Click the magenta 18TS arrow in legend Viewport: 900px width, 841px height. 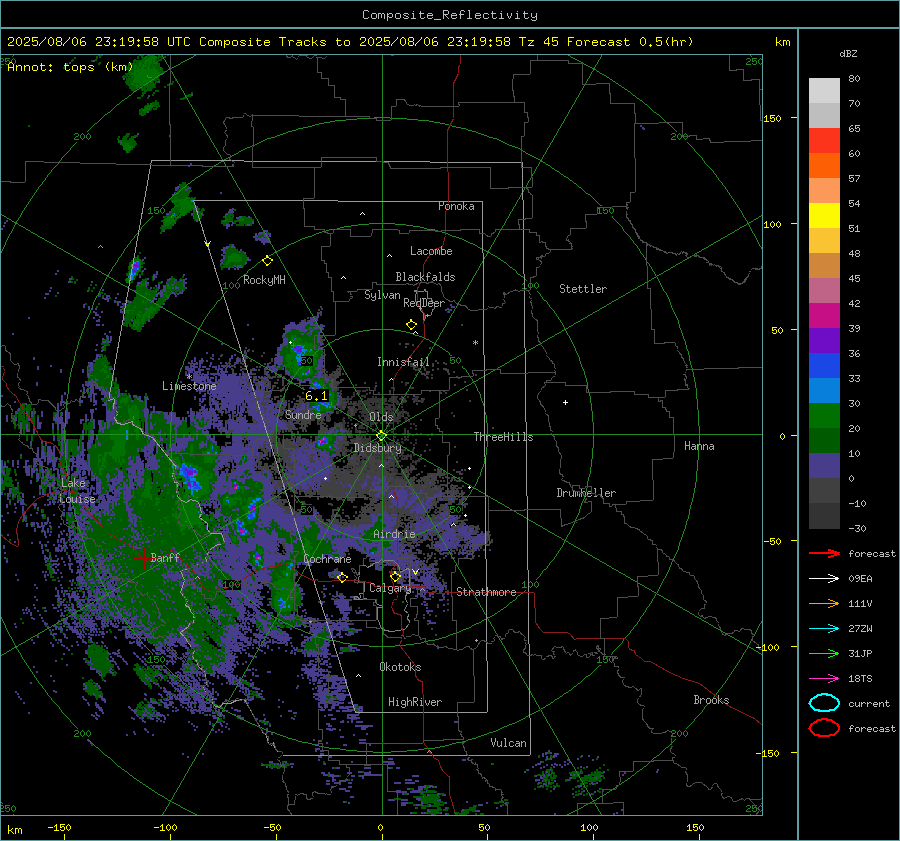coord(824,679)
